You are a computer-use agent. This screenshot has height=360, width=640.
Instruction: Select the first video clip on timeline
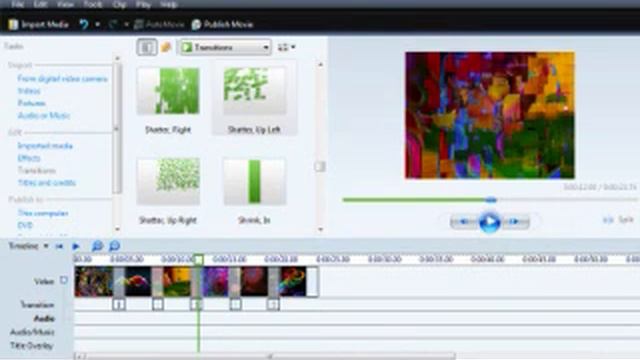coord(93,281)
